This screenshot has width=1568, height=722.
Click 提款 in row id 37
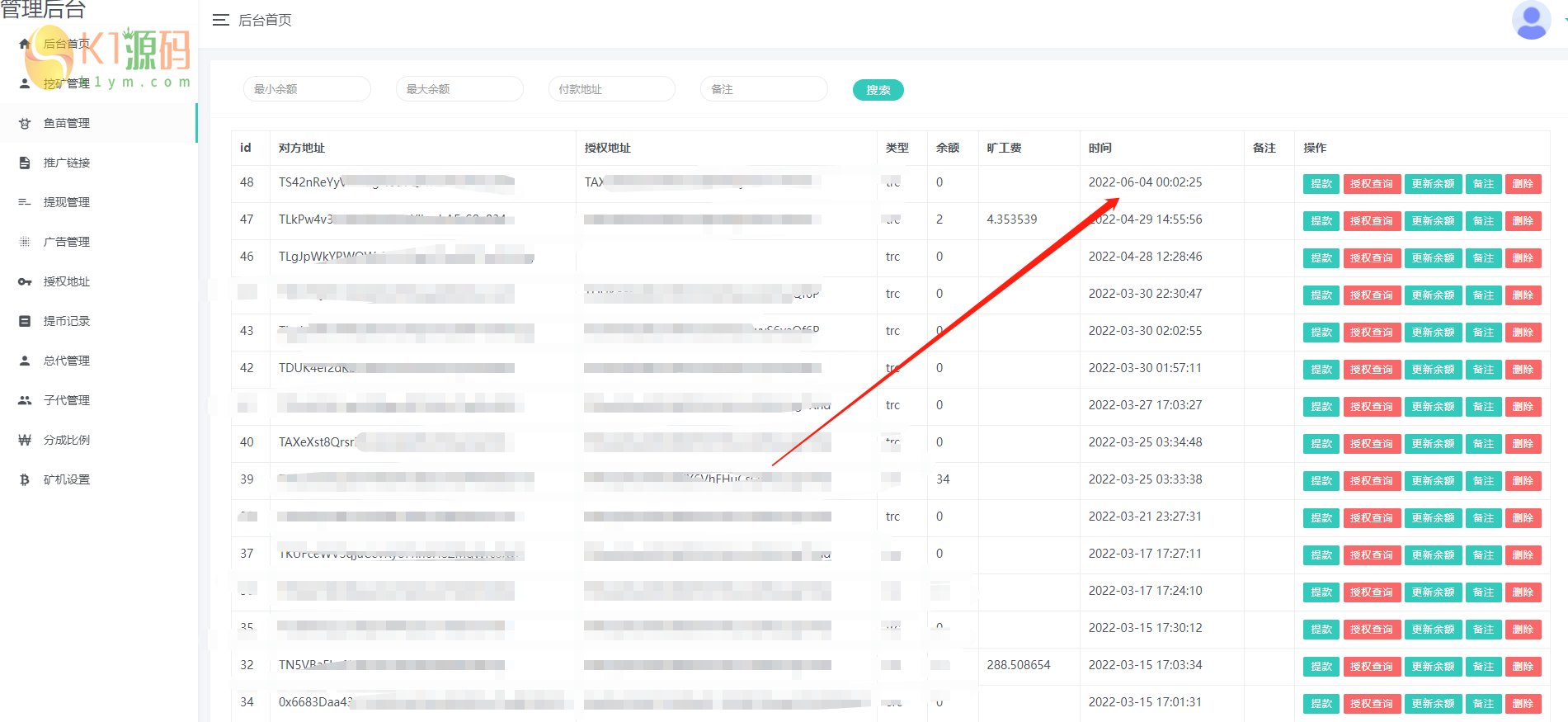click(1321, 555)
